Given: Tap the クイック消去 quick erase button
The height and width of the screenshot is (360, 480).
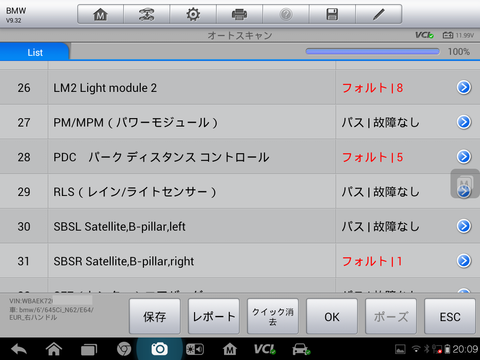Looking at the screenshot, I should tap(273, 316).
